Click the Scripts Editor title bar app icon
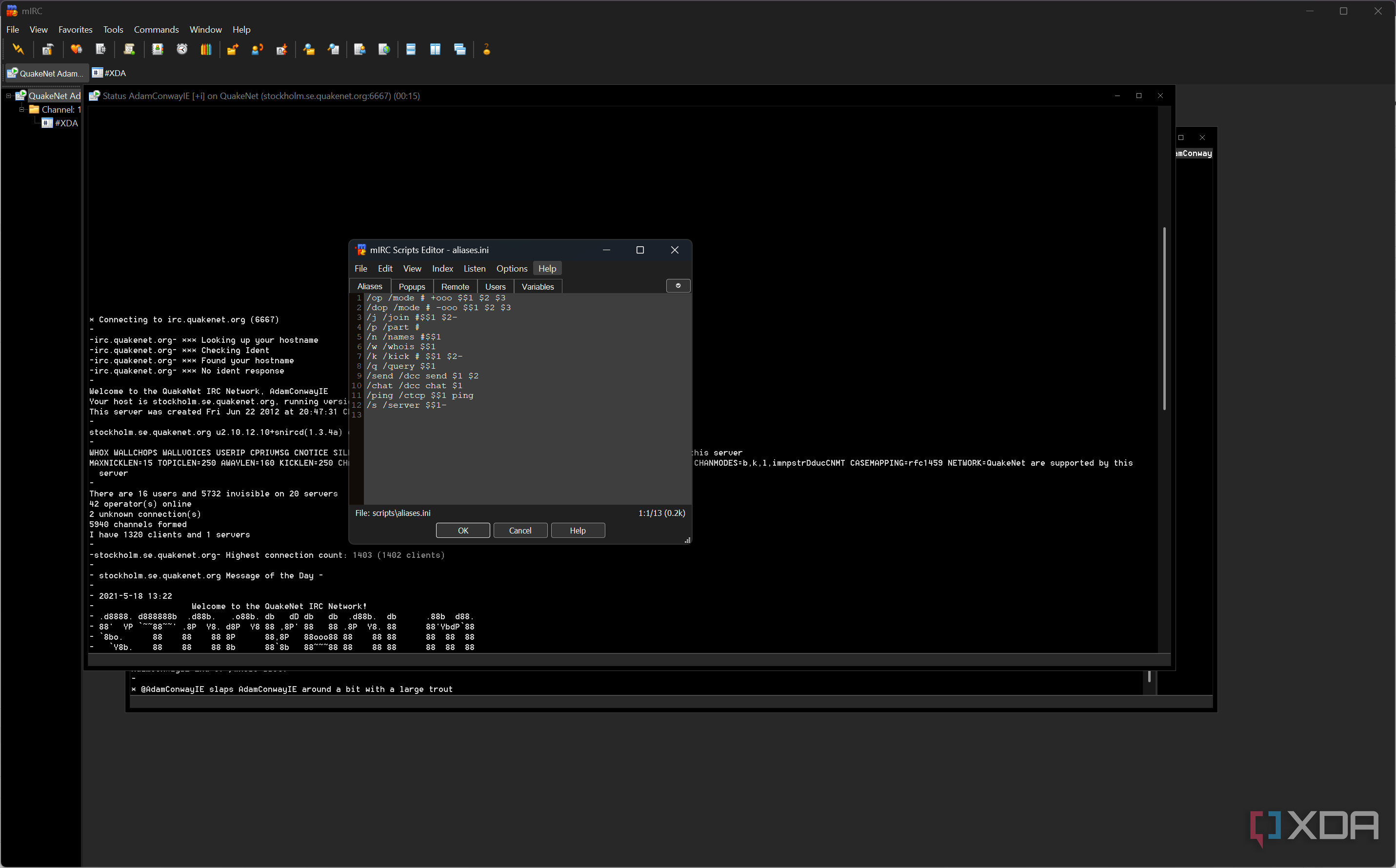The width and height of the screenshot is (1396, 868). (360, 250)
